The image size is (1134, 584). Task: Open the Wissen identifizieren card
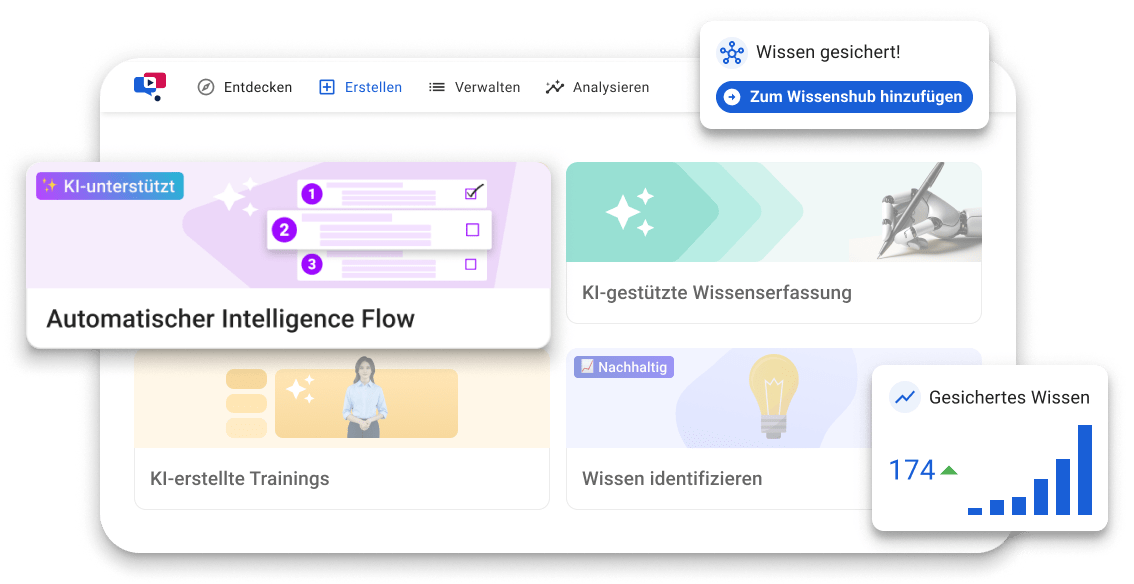click(x=719, y=429)
